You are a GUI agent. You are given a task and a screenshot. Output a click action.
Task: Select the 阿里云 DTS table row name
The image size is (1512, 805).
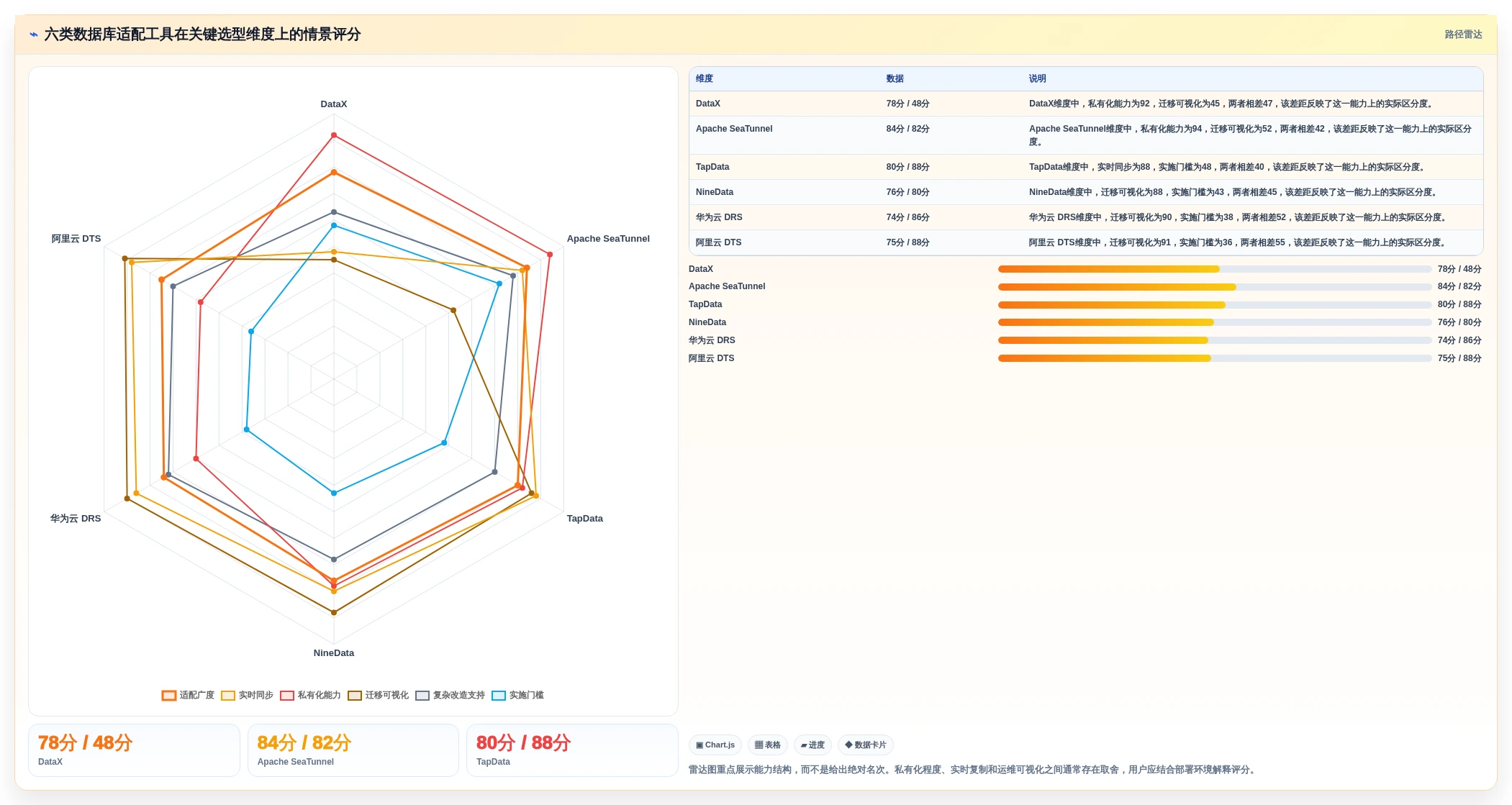[718, 242]
